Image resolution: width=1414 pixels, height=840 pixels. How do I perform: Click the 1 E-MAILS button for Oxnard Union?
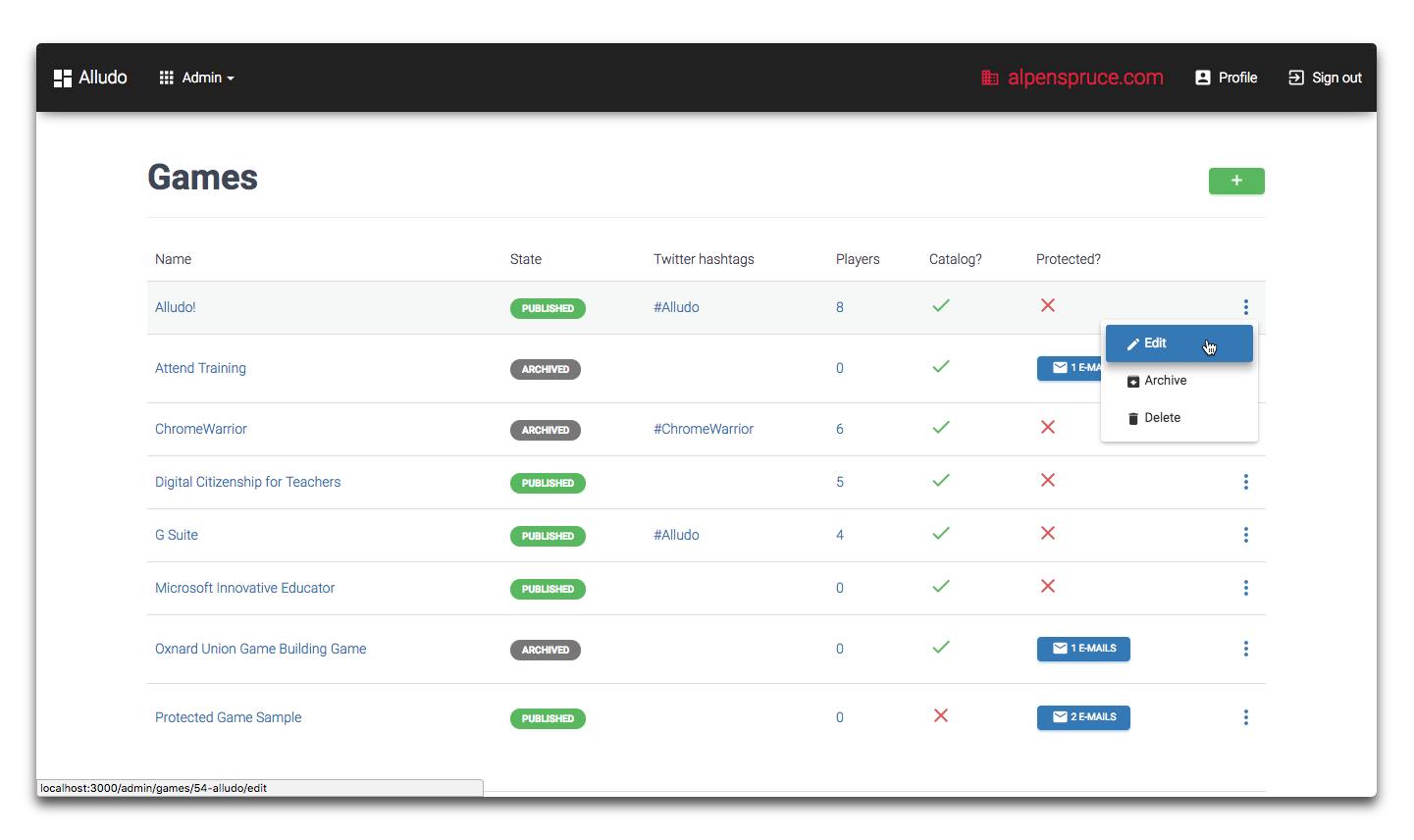point(1083,649)
